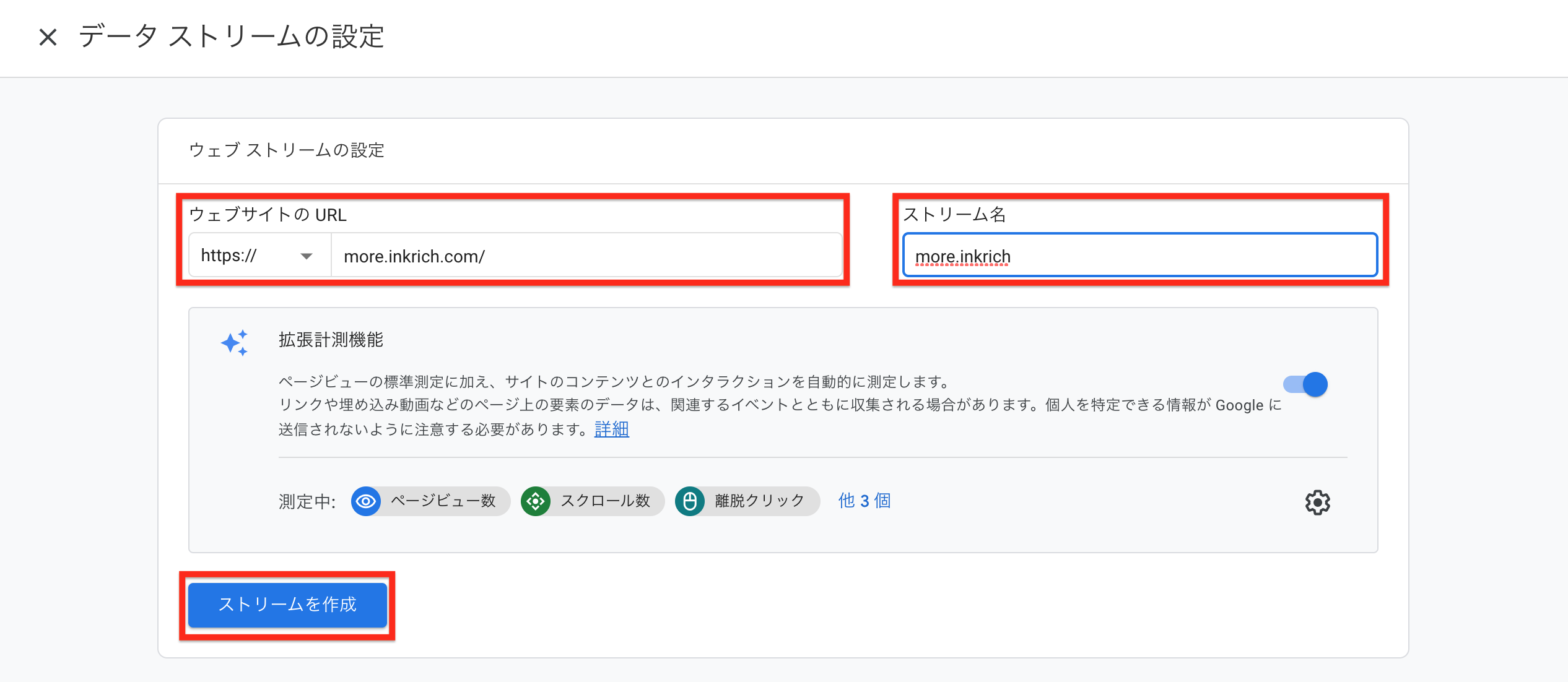Click the stream name field more.inkrich
This screenshot has width=1568, height=682.
pos(1139,256)
